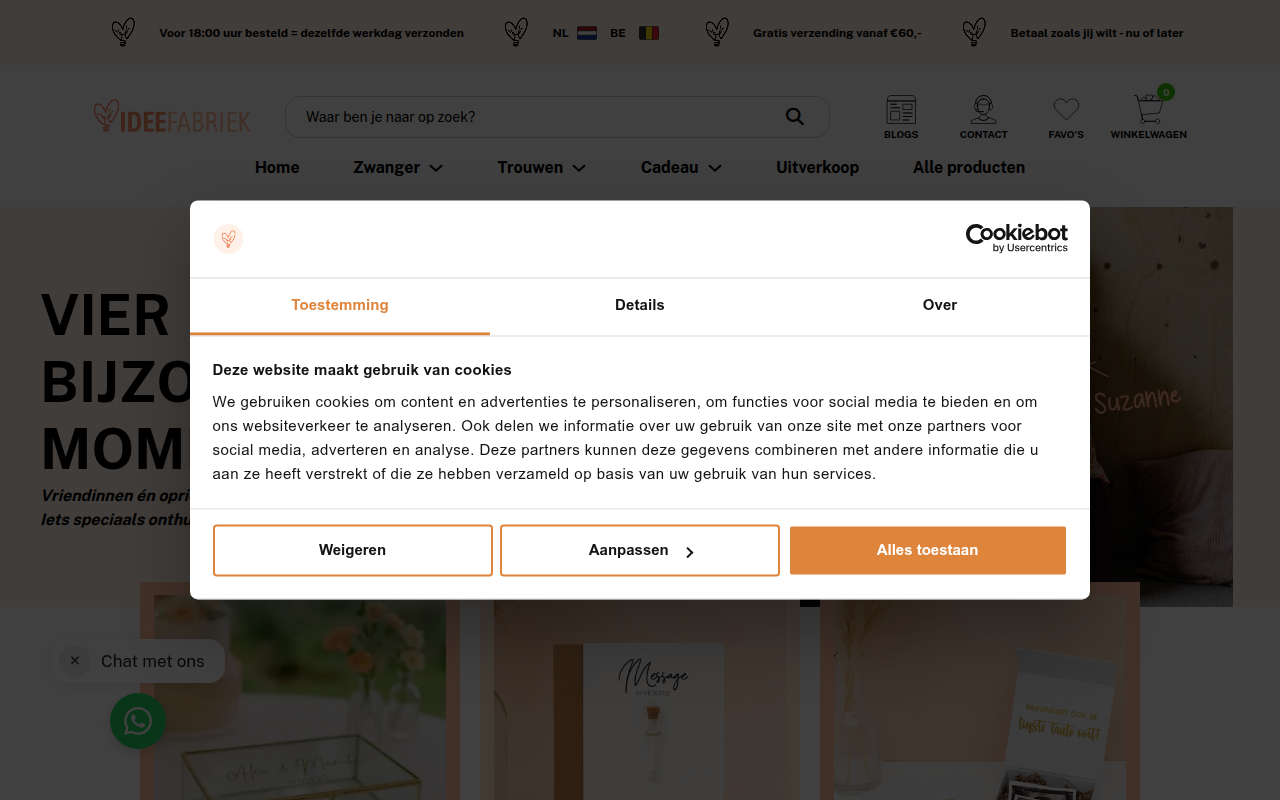Select the Netherlands flag
This screenshot has height=800, width=1280.
(x=587, y=33)
